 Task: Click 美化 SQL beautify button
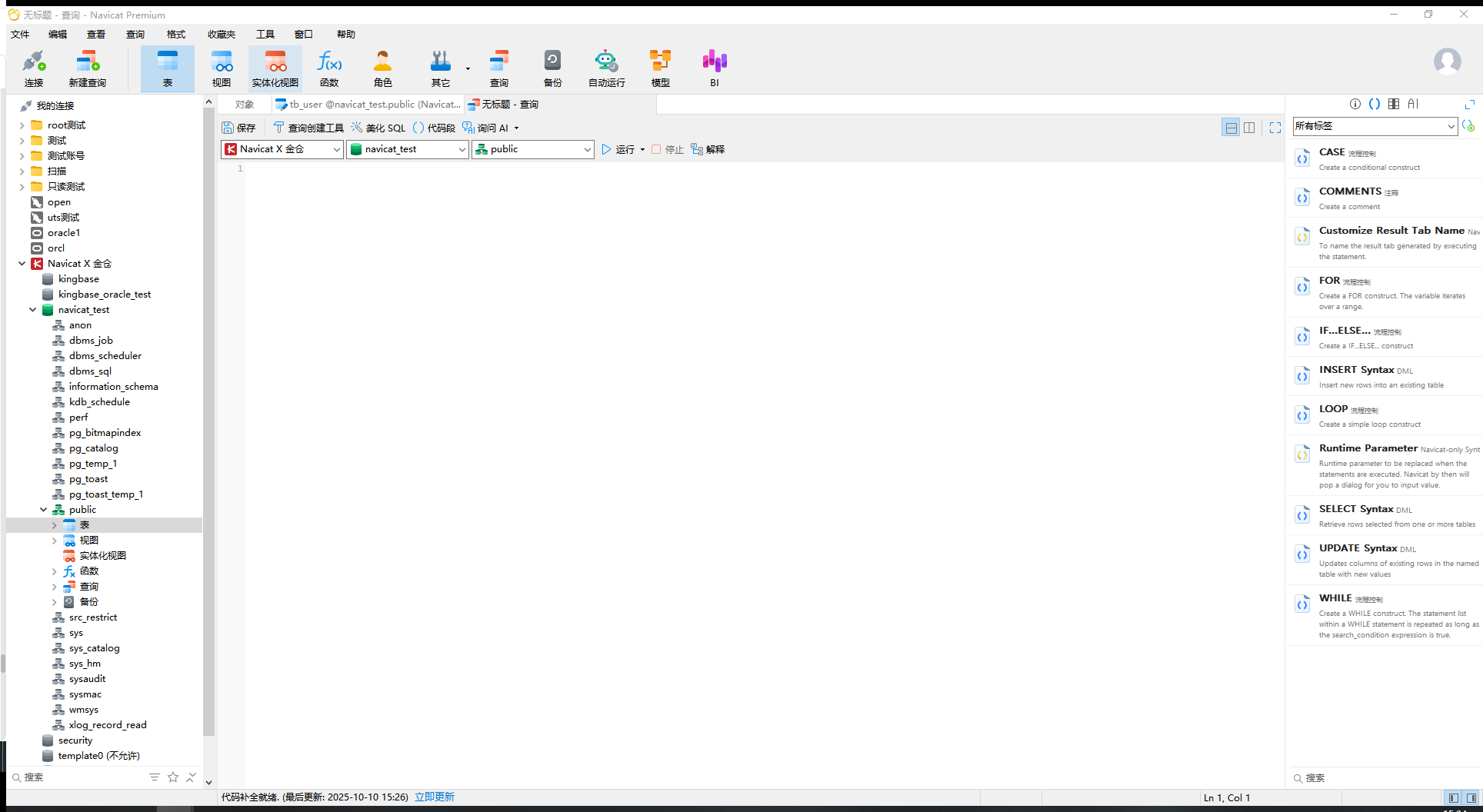point(378,128)
